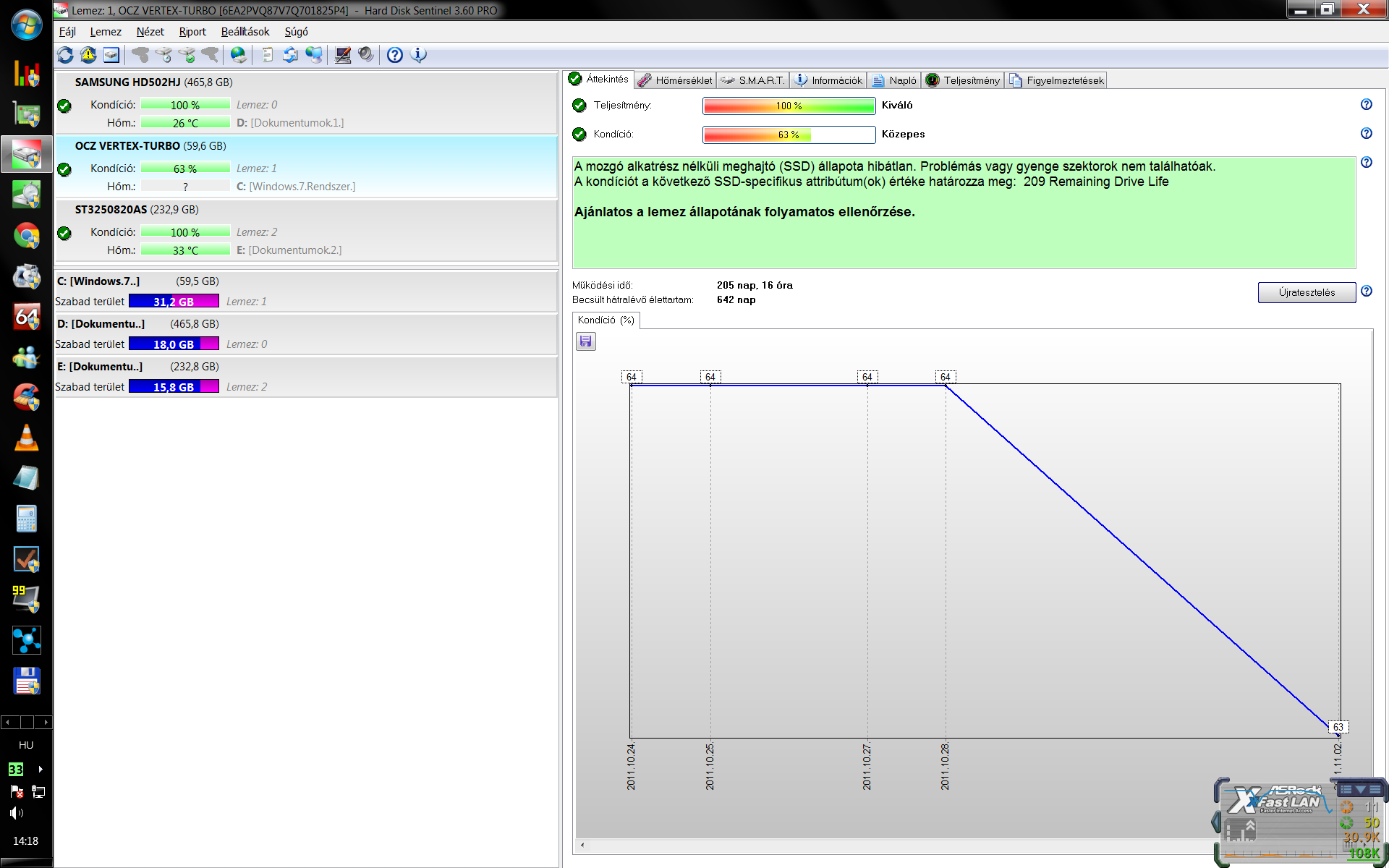Click the send report by e-mail icon
Viewport: 1389px width, 868px height.
290,55
